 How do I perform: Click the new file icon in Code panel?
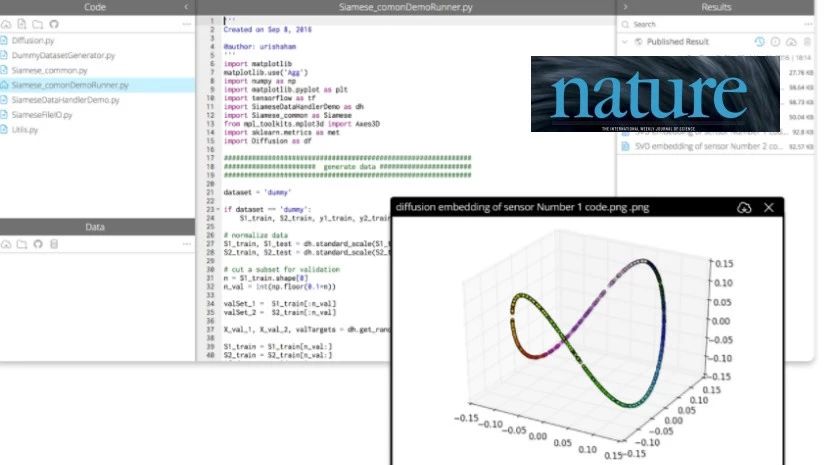click(21, 23)
